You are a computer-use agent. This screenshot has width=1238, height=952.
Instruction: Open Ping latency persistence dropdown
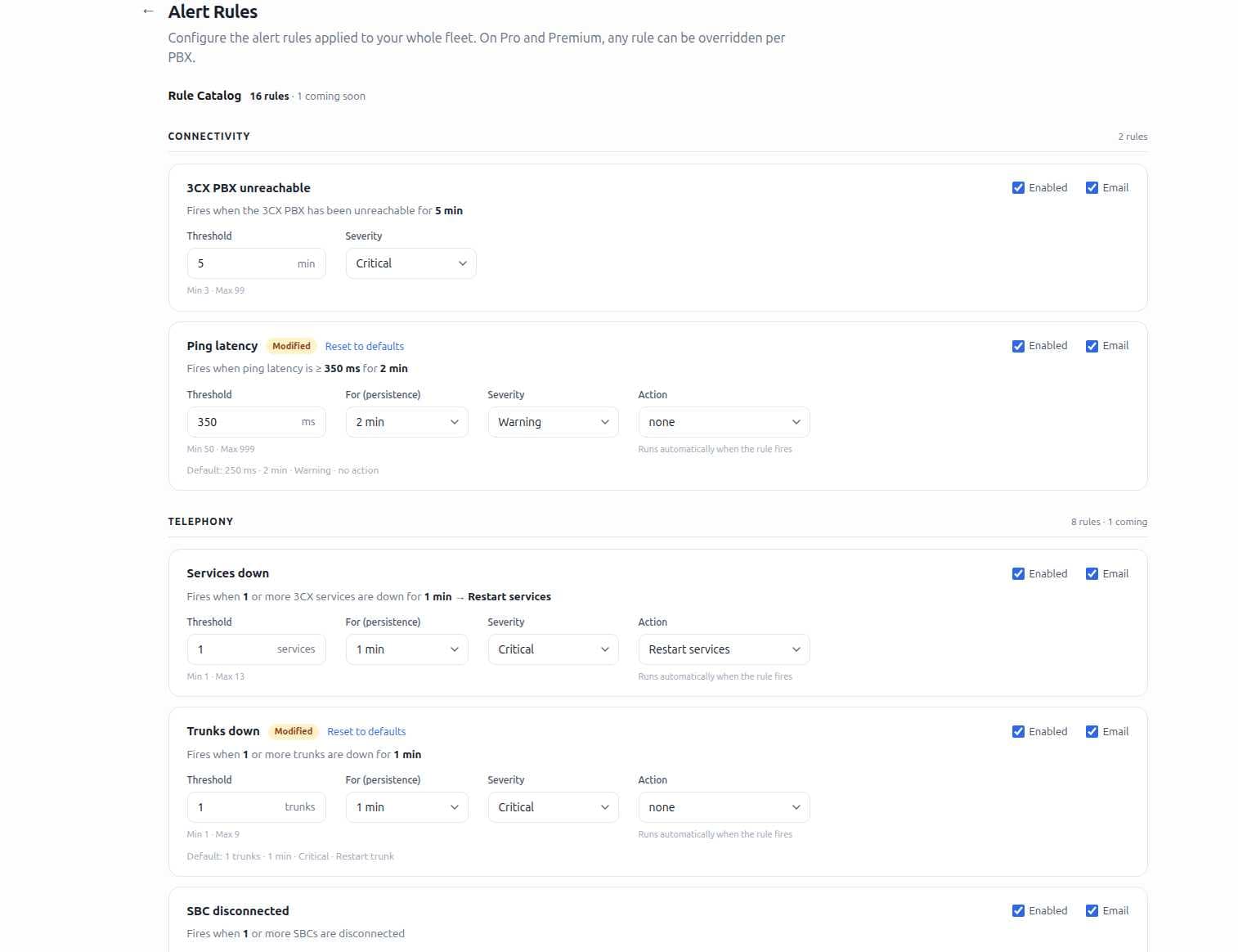tap(406, 422)
